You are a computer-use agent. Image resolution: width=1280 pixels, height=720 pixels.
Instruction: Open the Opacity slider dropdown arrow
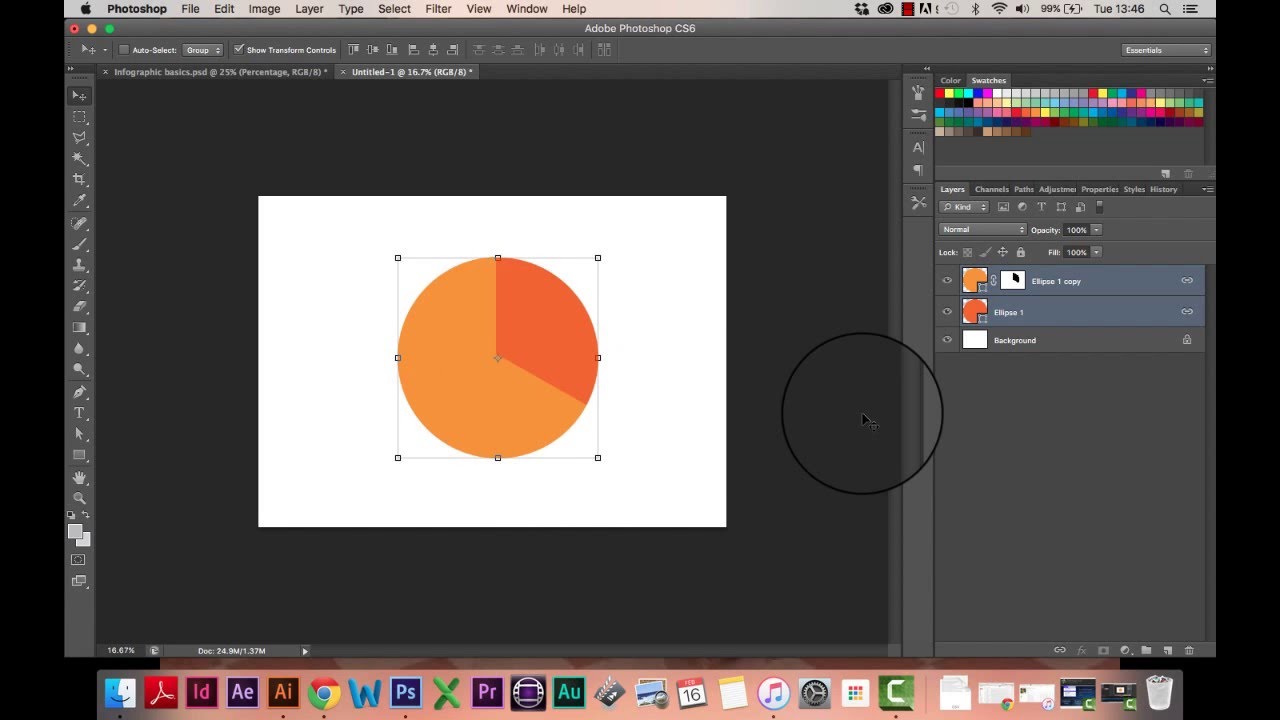tap(1096, 230)
